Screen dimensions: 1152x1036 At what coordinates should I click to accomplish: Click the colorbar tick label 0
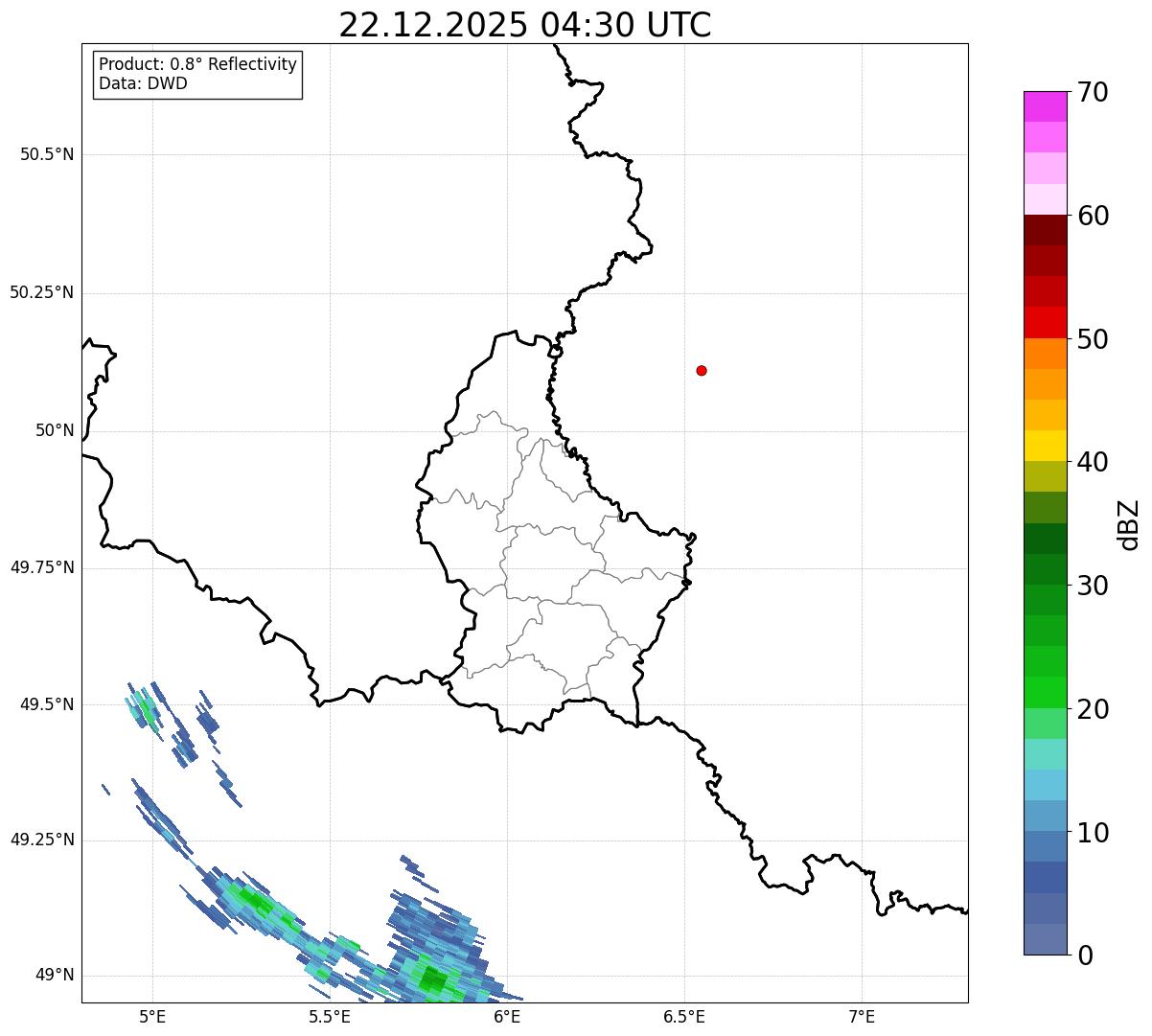click(x=1085, y=955)
